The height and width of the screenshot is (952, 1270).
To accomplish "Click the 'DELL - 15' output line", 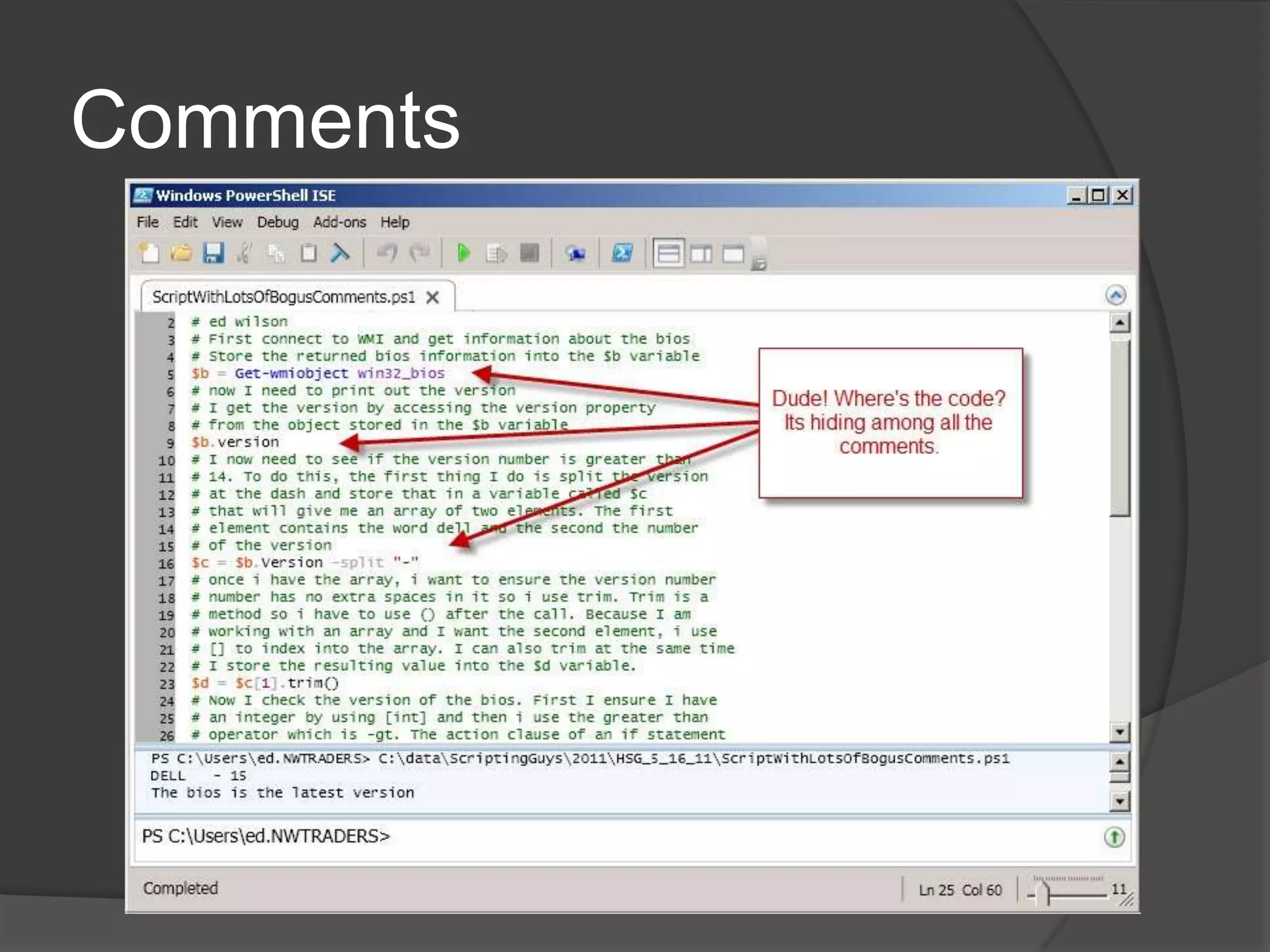I will 198,776.
